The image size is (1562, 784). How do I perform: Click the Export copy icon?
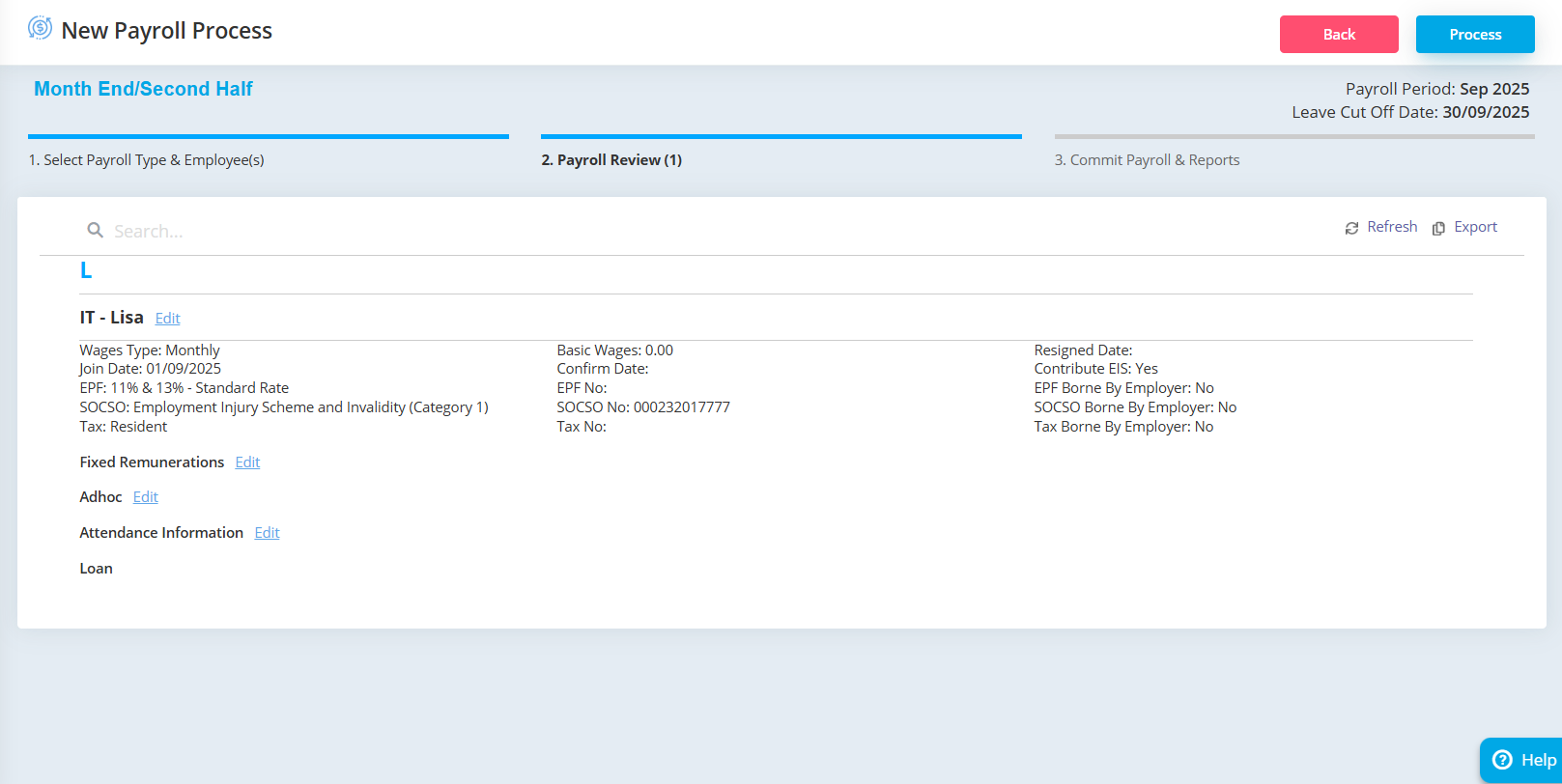click(1438, 228)
